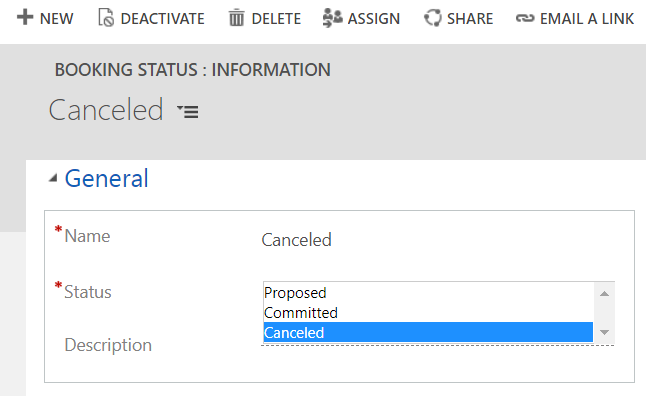
Task: Click the plus icon for New
Action: click(x=25, y=17)
